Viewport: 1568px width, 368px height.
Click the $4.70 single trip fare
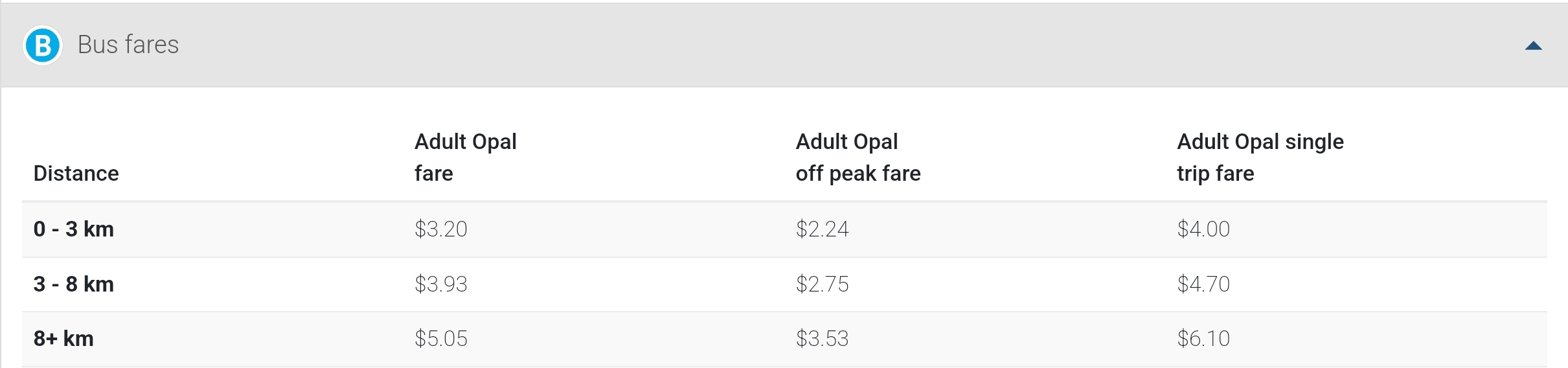coord(1203,284)
